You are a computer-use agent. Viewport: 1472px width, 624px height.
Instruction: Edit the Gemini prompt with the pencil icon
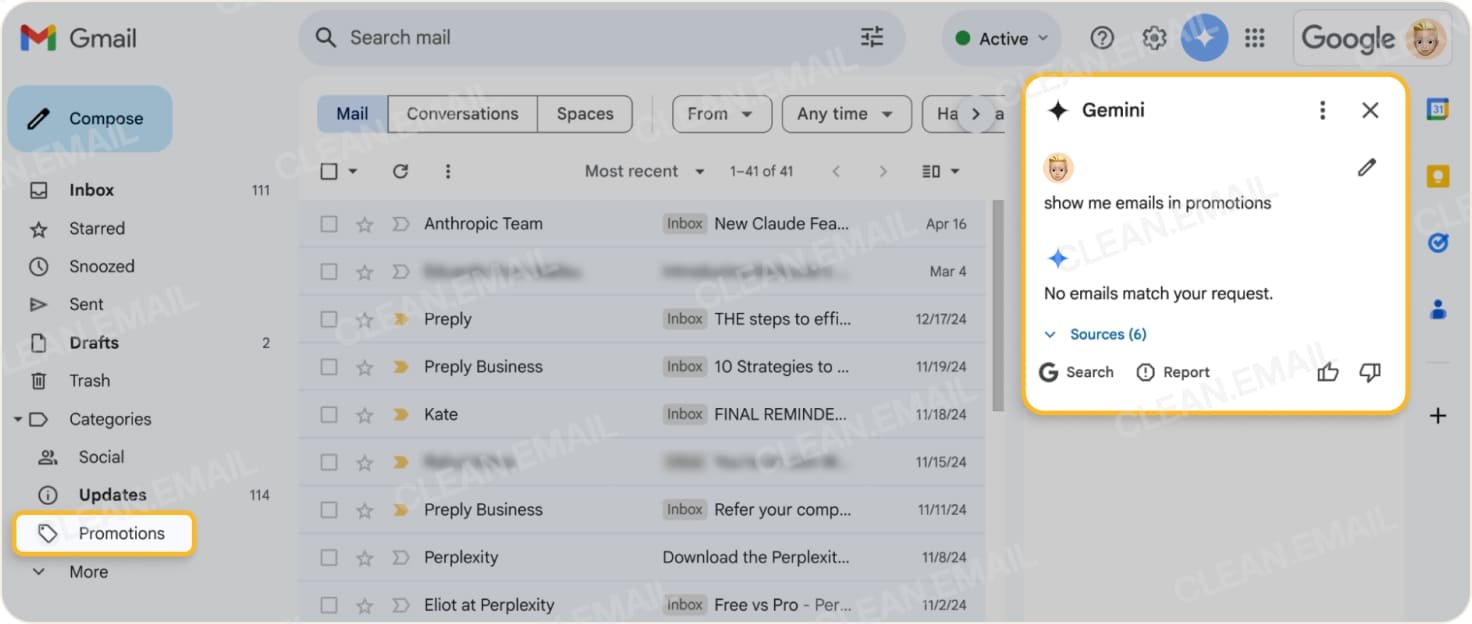tap(1367, 167)
